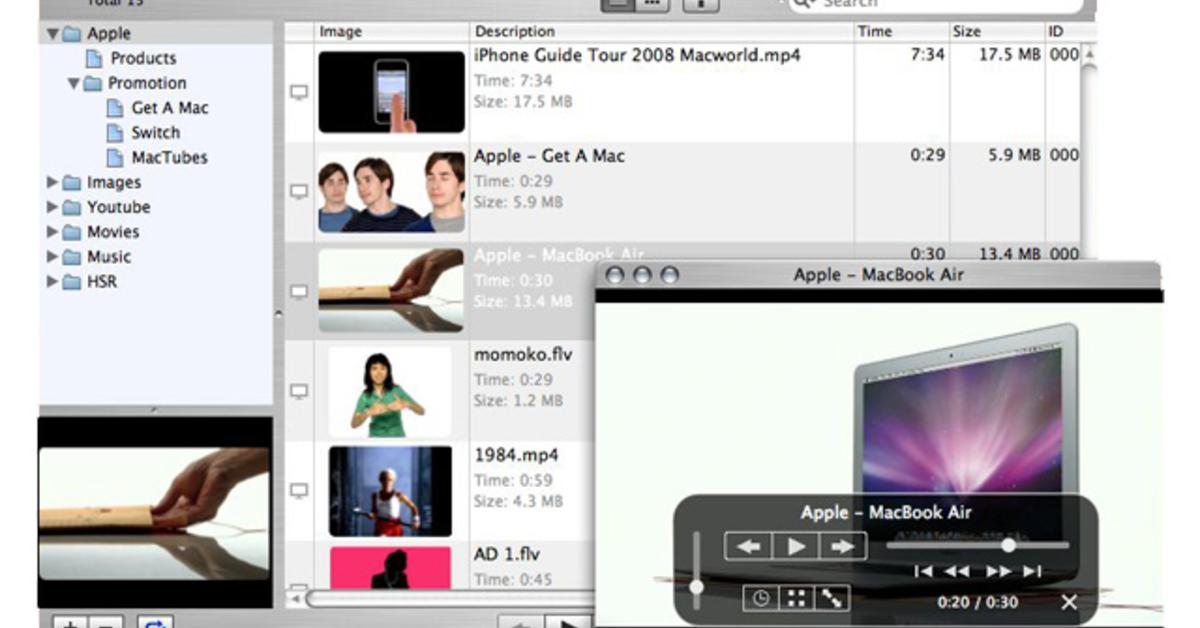The image size is (1200, 628).
Task: Click monitor icon in selected MacBook Air row
Action: click(298, 291)
